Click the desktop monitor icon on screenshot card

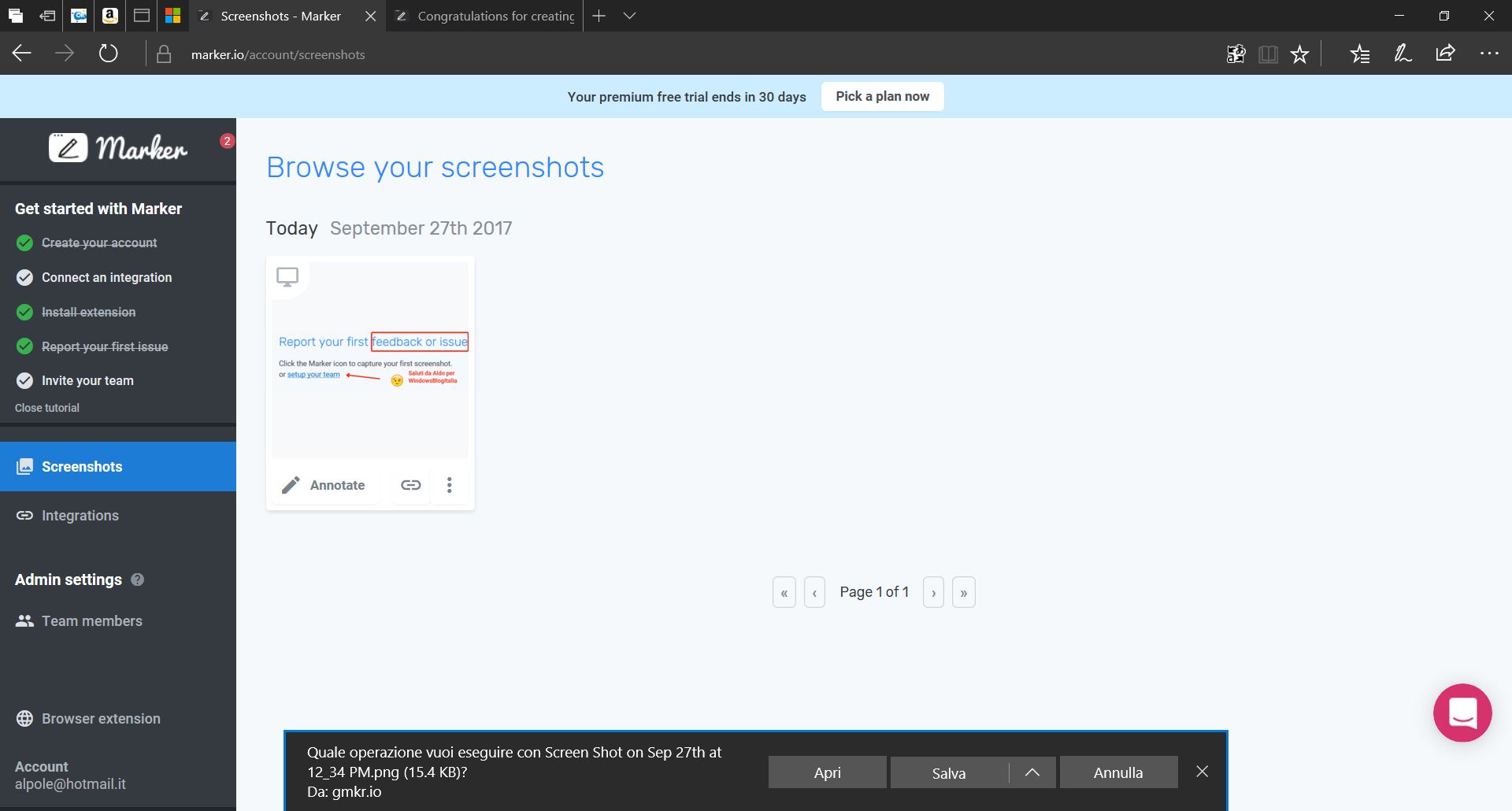click(287, 276)
